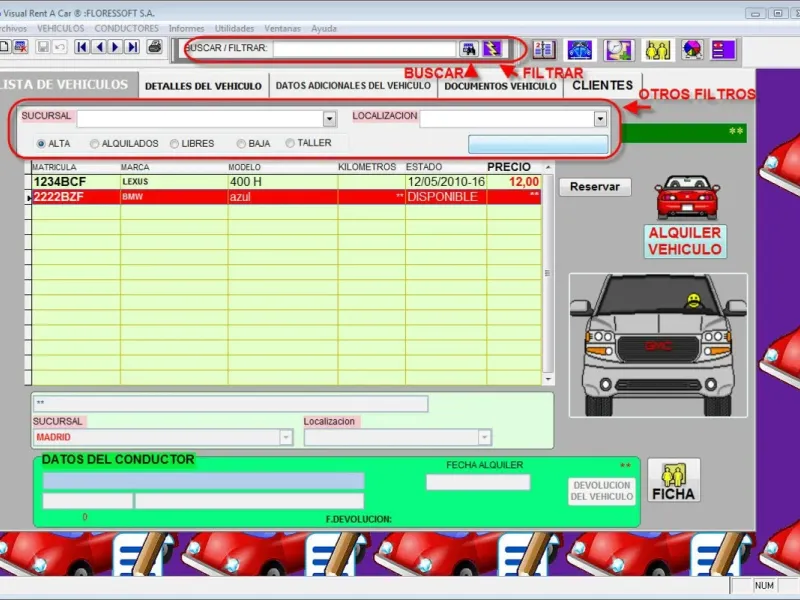Image resolution: width=800 pixels, height=600 pixels.
Task: Select row with matricula 2222BZF
Action: 286,197
